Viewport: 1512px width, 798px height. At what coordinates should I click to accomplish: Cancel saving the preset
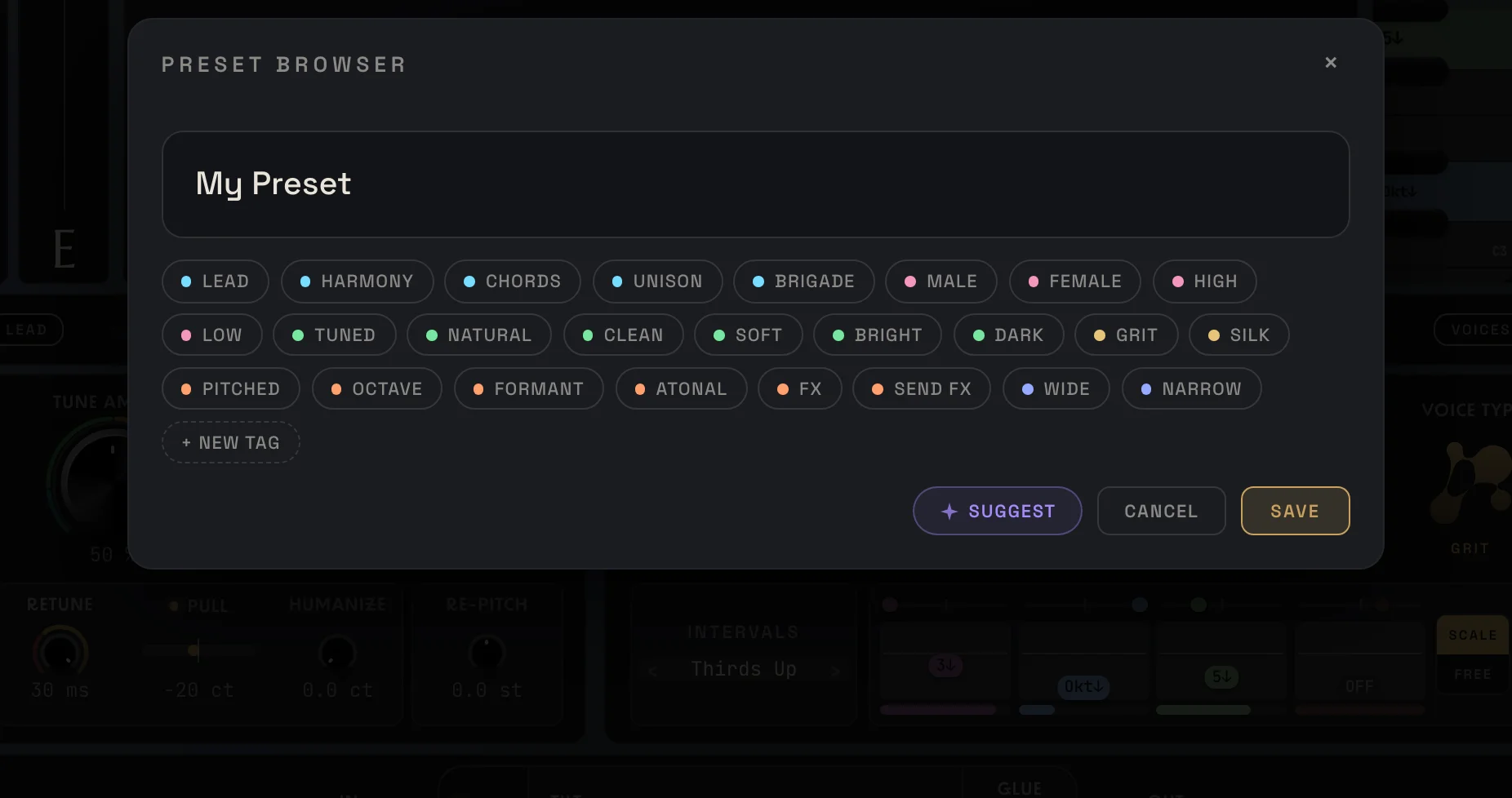[1162, 512]
